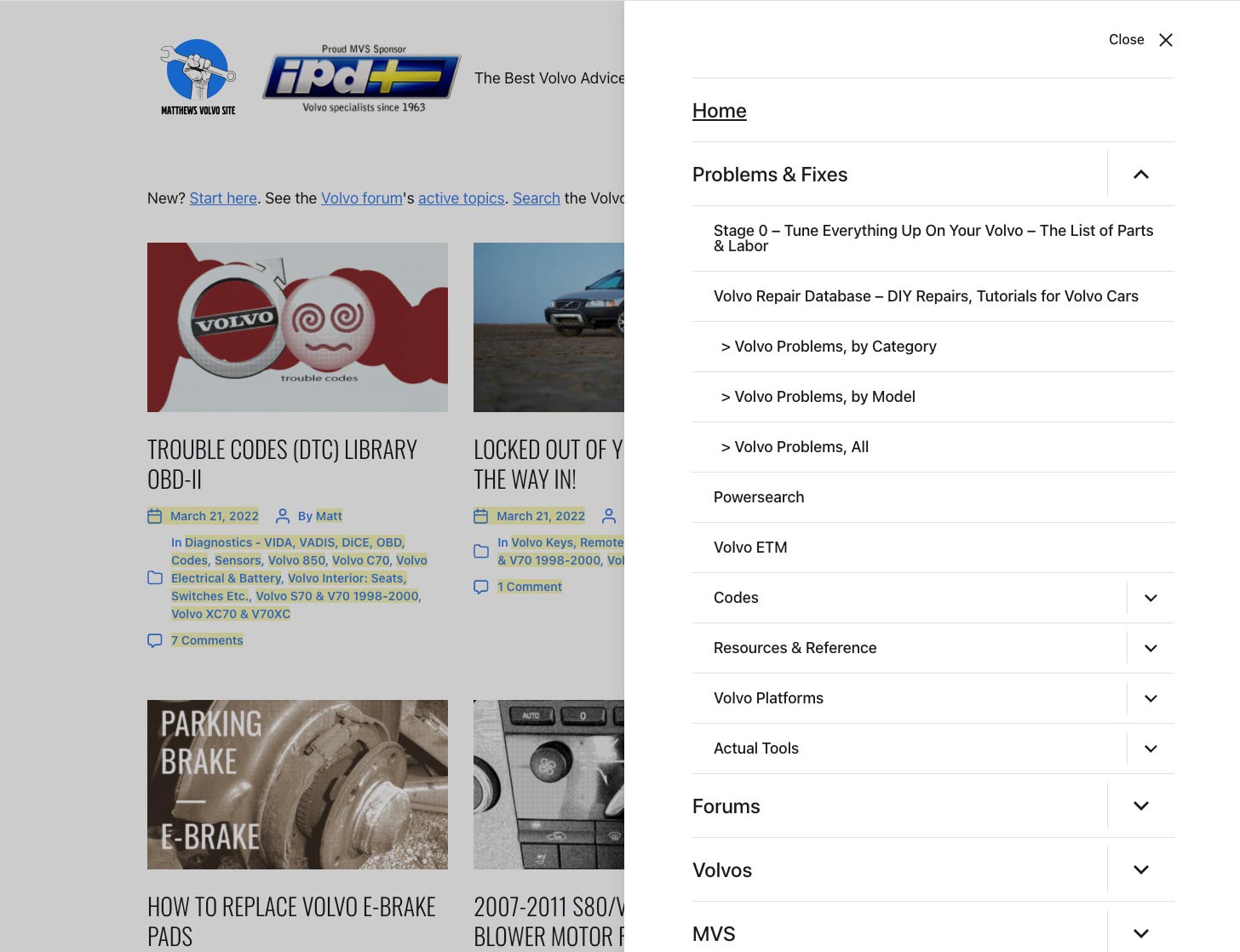Open the Parking Brake article thumbnail
Screen dimensions: 1240x952
[x=297, y=784]
